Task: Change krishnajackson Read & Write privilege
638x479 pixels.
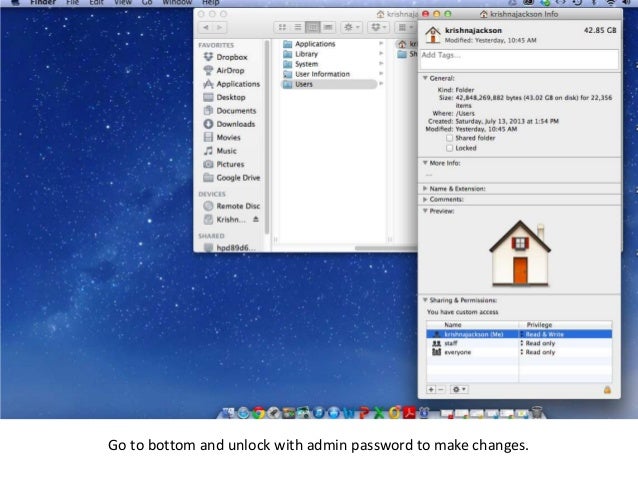Action: (x=542, y=334)
